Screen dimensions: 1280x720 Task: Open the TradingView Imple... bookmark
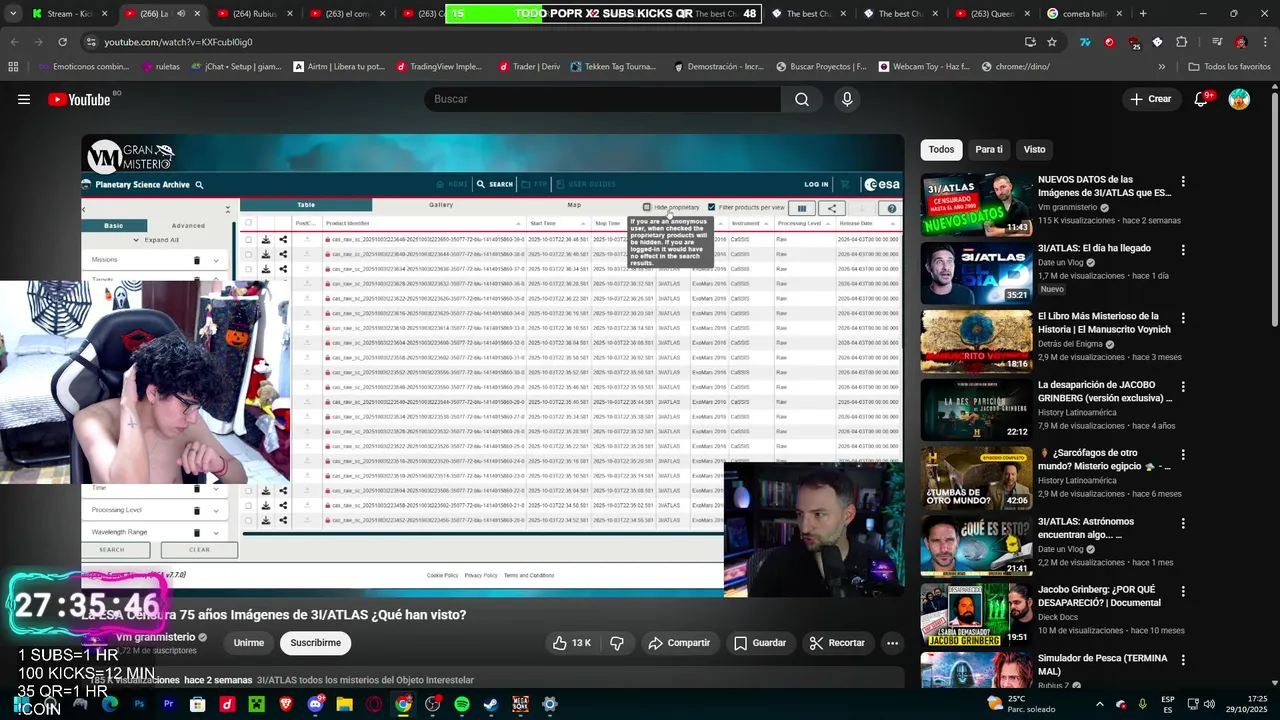click(x=438, y=67)
